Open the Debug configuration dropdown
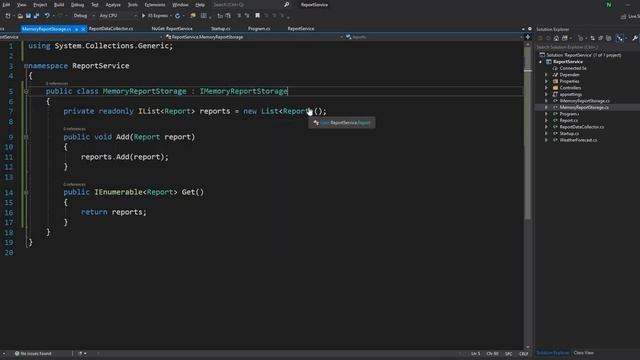This screenshot has width=640, height=360. pyautogui.click(x=84, y=16)
